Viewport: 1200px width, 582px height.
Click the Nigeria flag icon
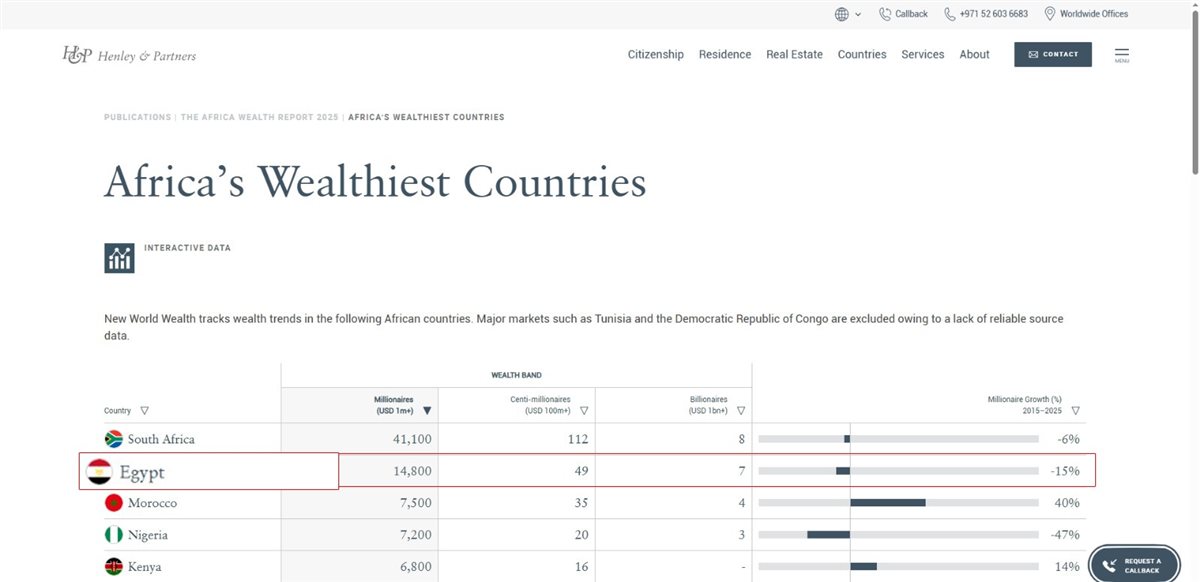(114, 535)
